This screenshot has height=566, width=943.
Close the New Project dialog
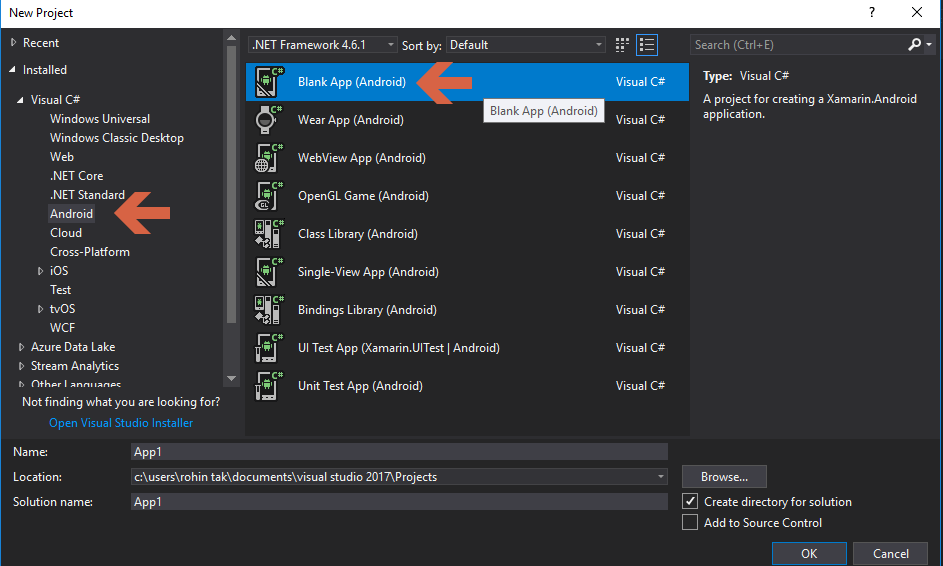[x=917, y=13]
